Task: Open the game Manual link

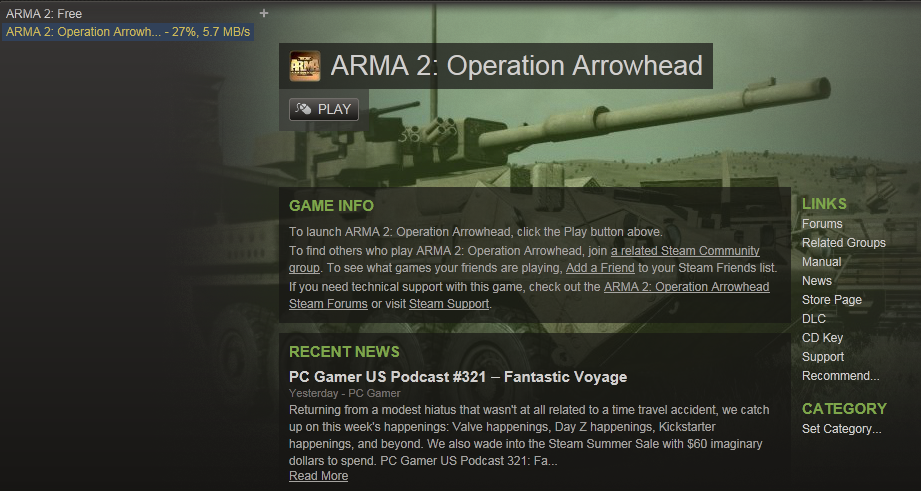Action: pos(821,261)
